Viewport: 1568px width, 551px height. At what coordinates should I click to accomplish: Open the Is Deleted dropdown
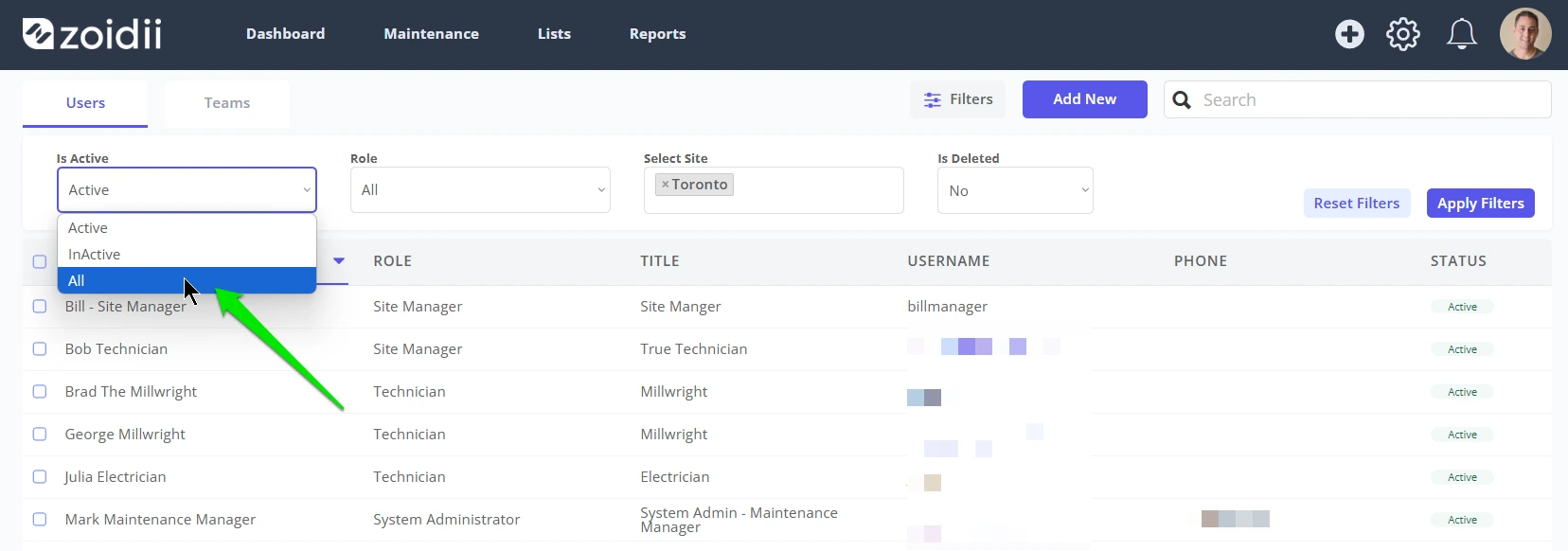1015,190
